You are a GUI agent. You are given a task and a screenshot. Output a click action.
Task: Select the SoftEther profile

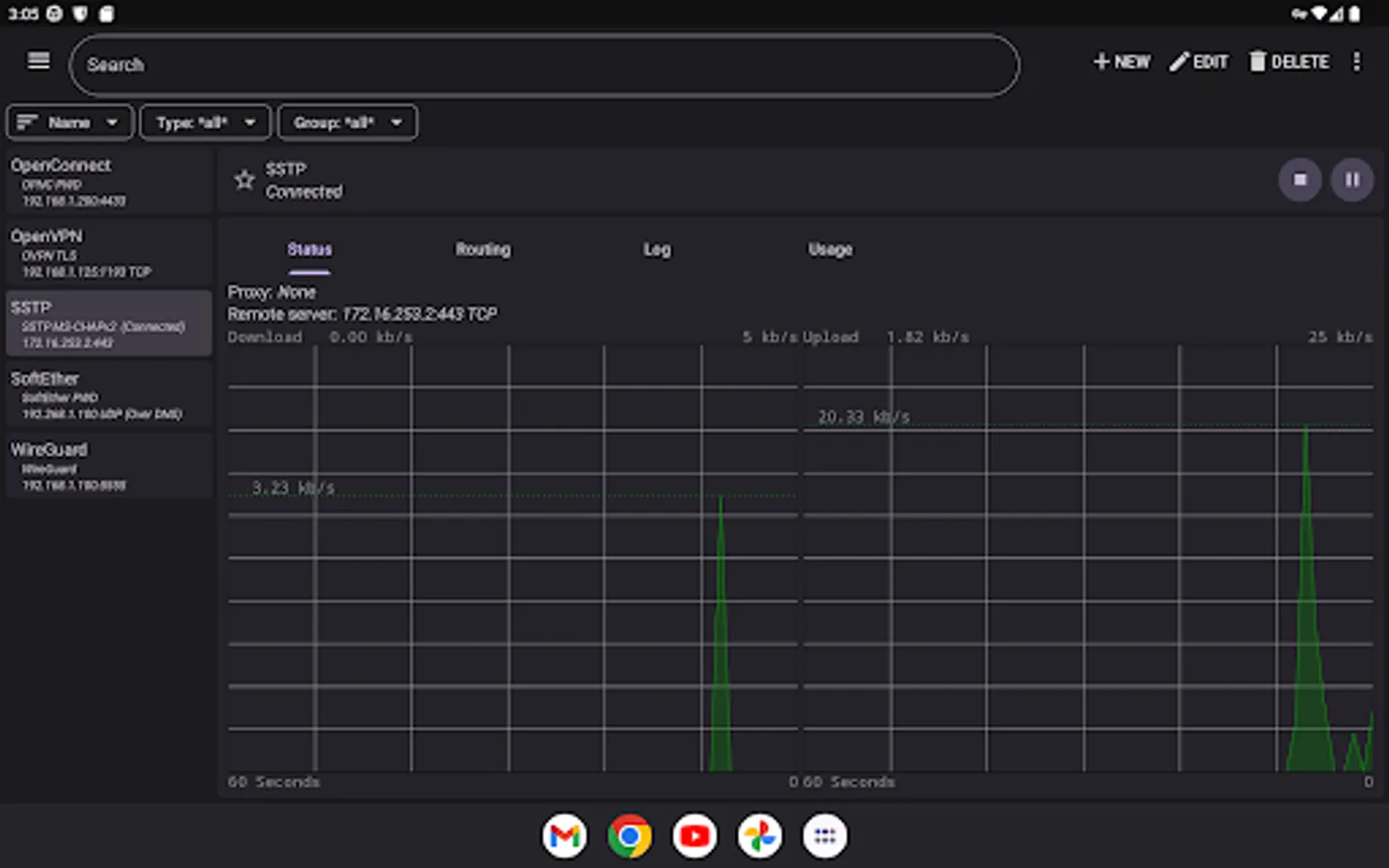108,395
